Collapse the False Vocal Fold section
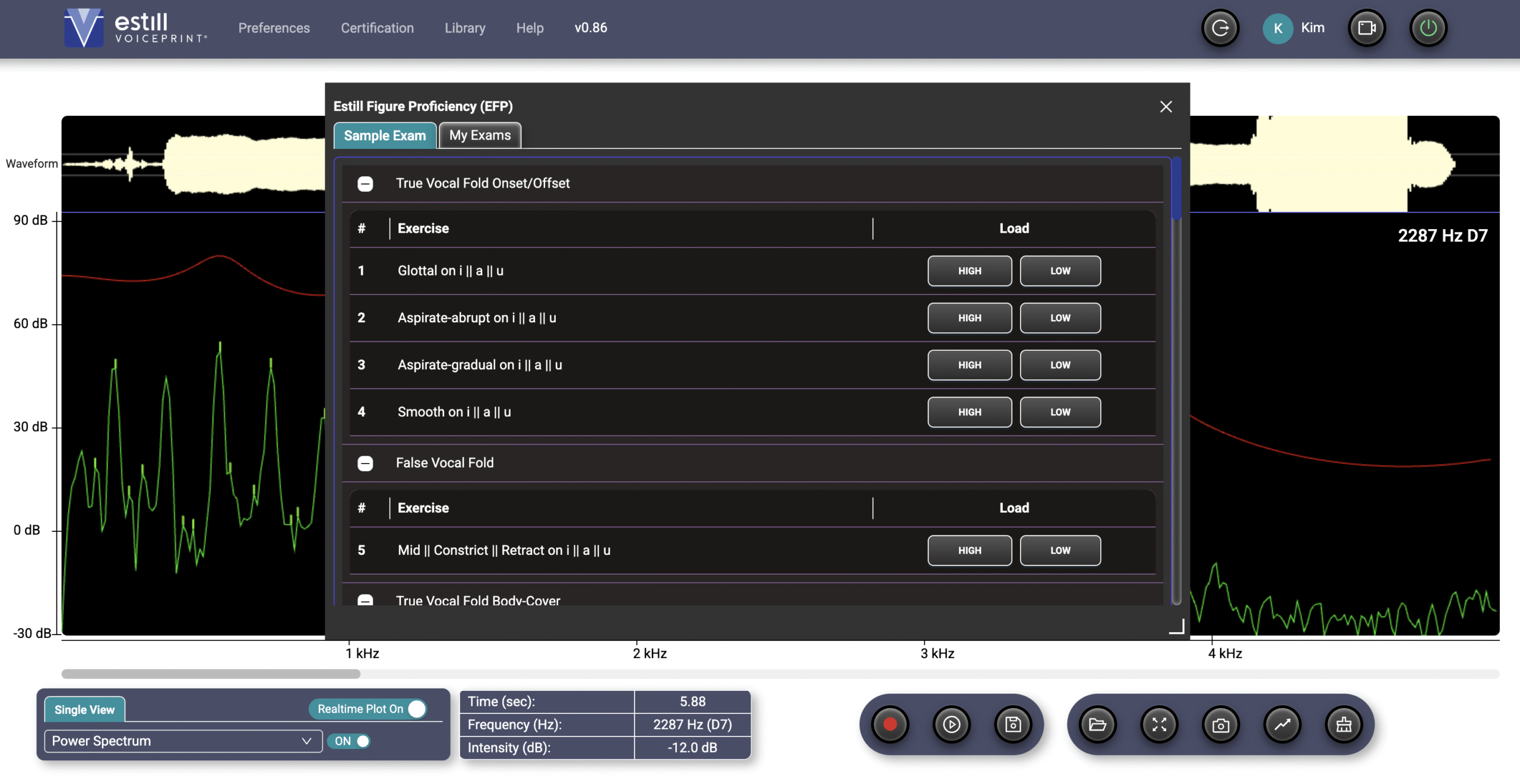 click(365, 463)
